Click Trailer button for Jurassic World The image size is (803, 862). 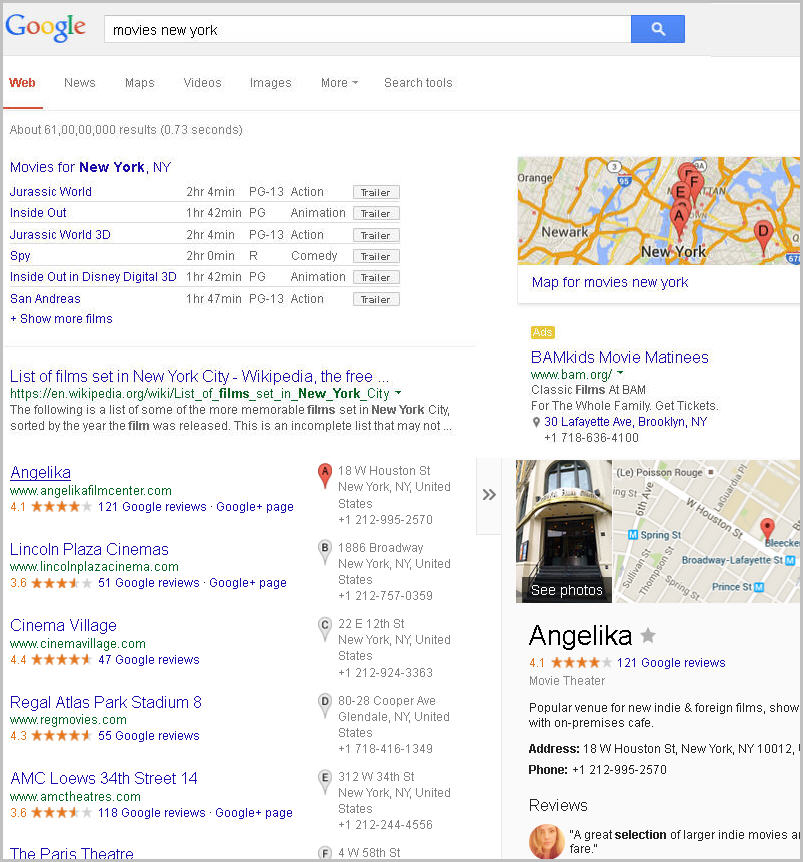pyautogui.click(x=376, y=192)
